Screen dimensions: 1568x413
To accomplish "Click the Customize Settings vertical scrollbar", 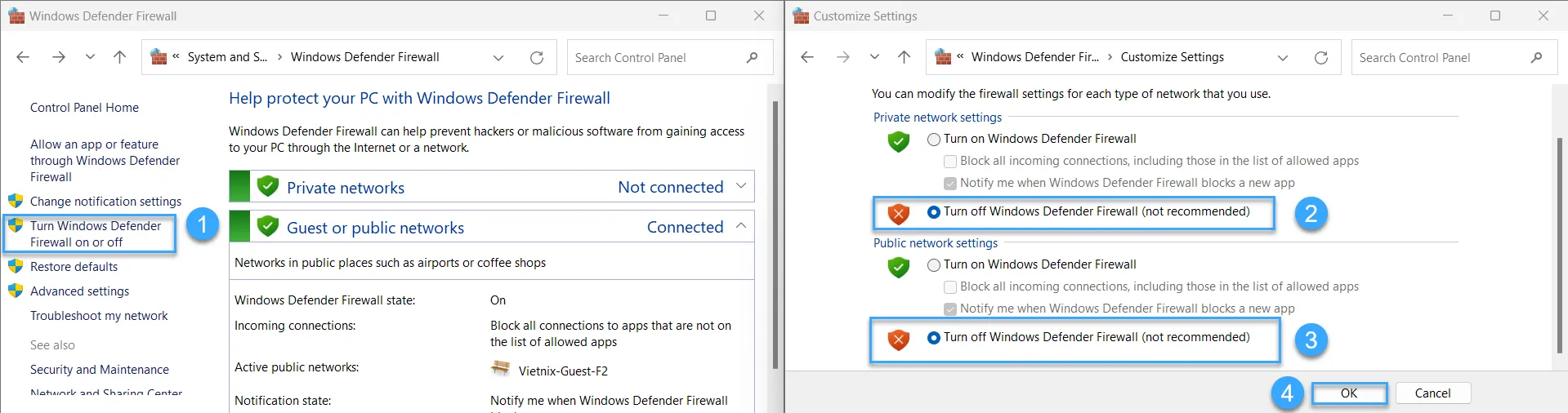I will tap(1559, 245).
